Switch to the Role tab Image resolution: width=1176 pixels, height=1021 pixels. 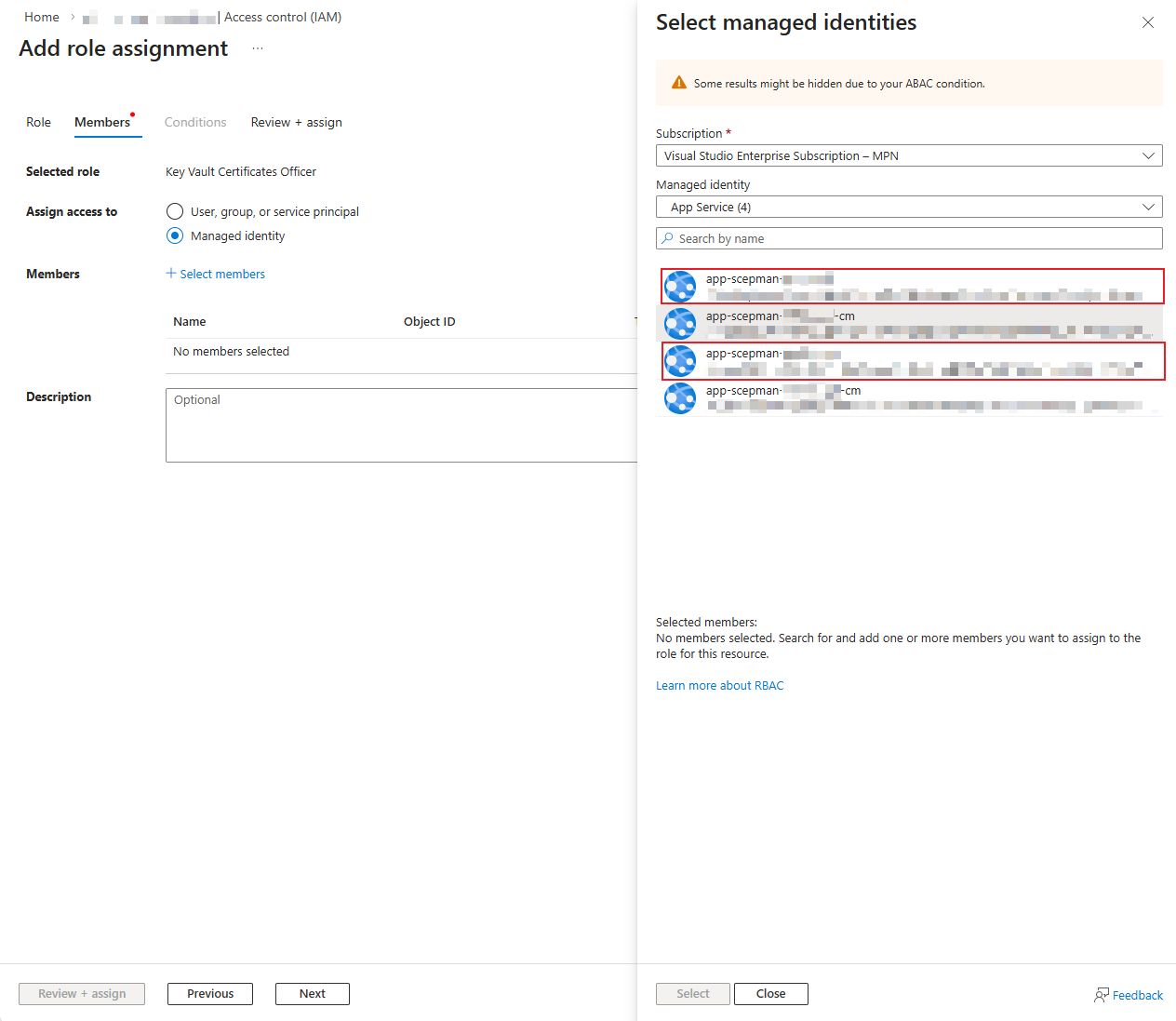38,122
